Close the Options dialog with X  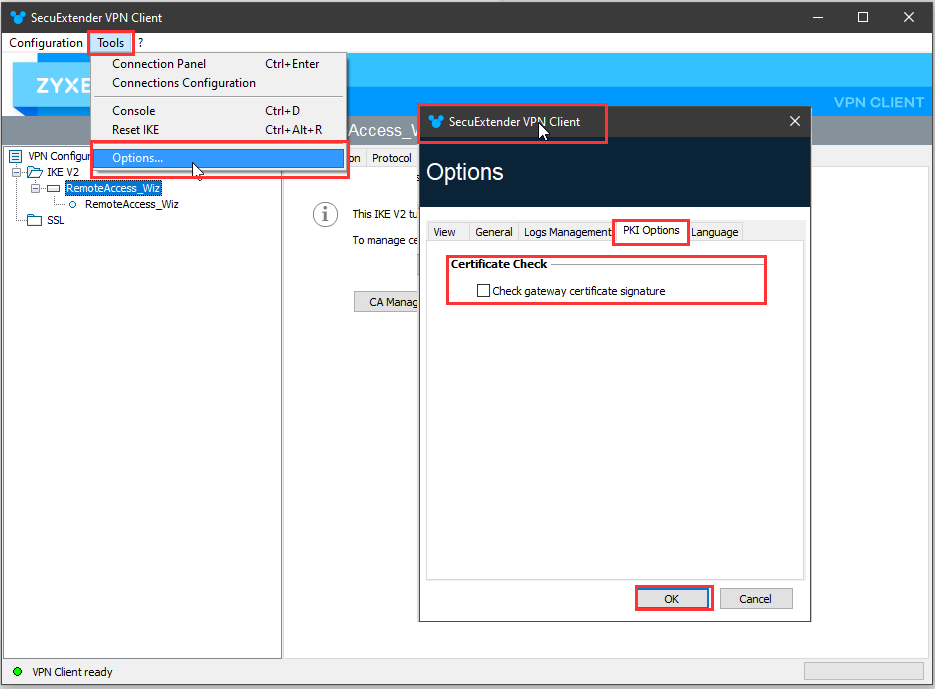[795, 122]
